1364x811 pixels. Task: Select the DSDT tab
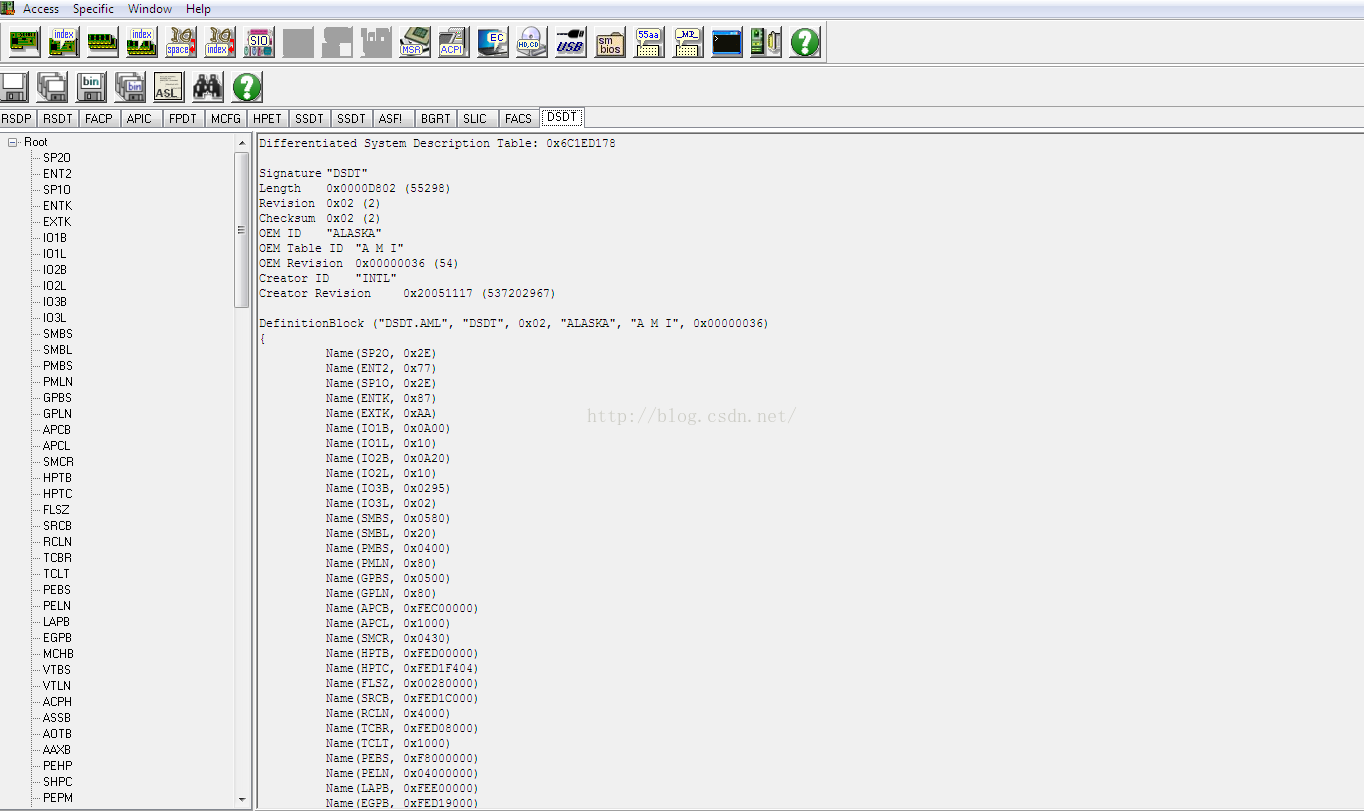(x=561, y=117)
